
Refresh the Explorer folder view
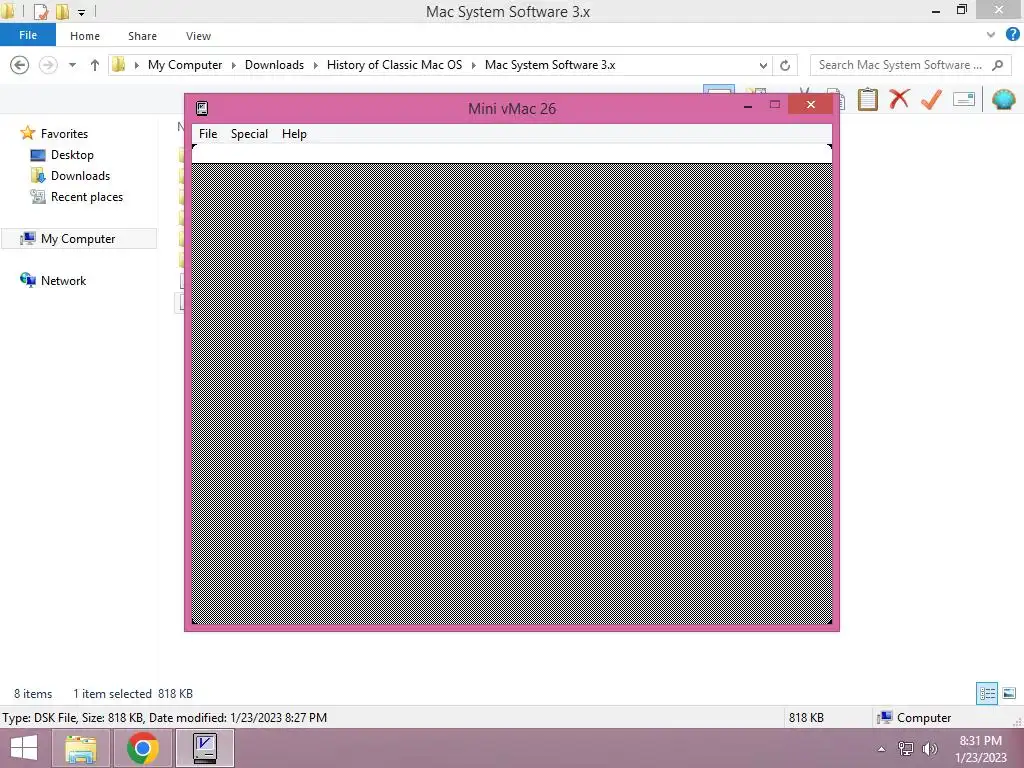(785, 65)
